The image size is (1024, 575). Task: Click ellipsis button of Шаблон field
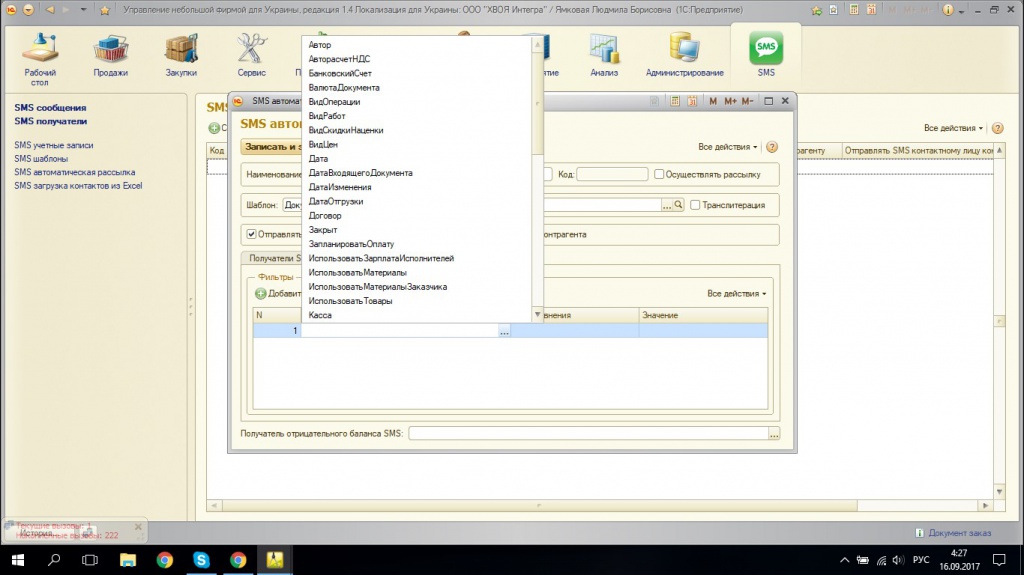click(667, 205)
